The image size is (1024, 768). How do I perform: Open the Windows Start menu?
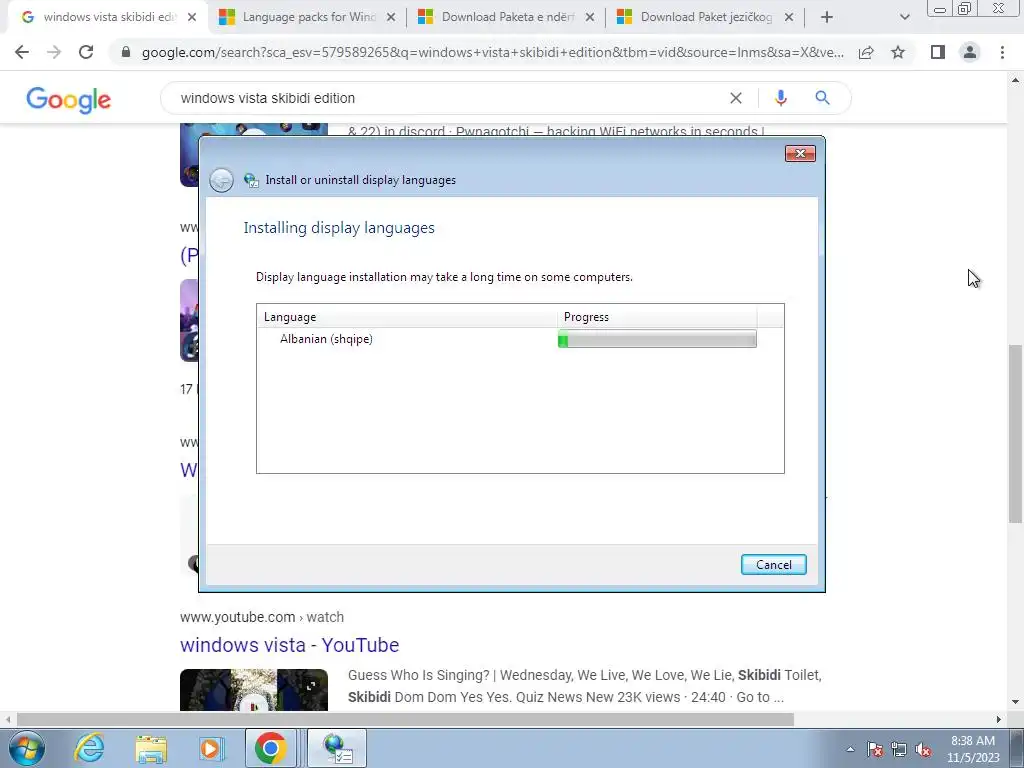(x=27, y=749)
